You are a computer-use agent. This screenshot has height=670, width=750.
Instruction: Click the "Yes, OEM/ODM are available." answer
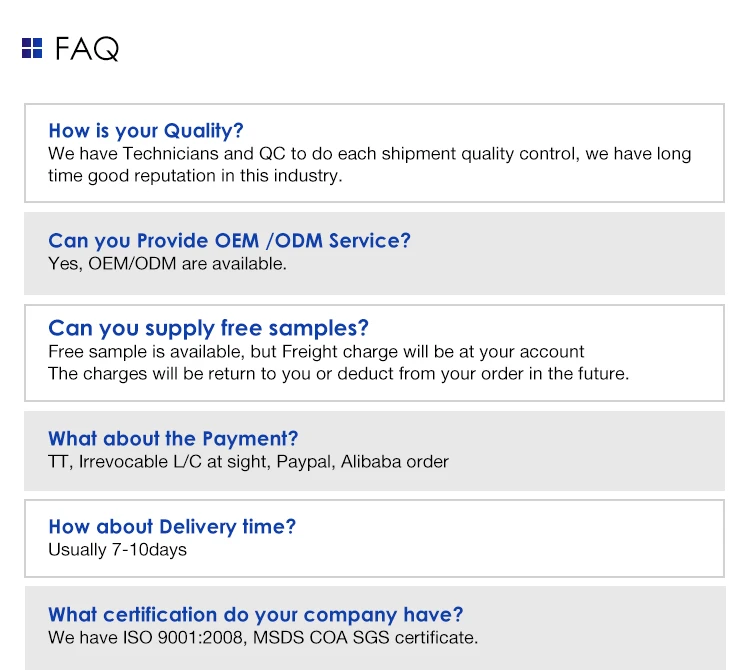167,264
